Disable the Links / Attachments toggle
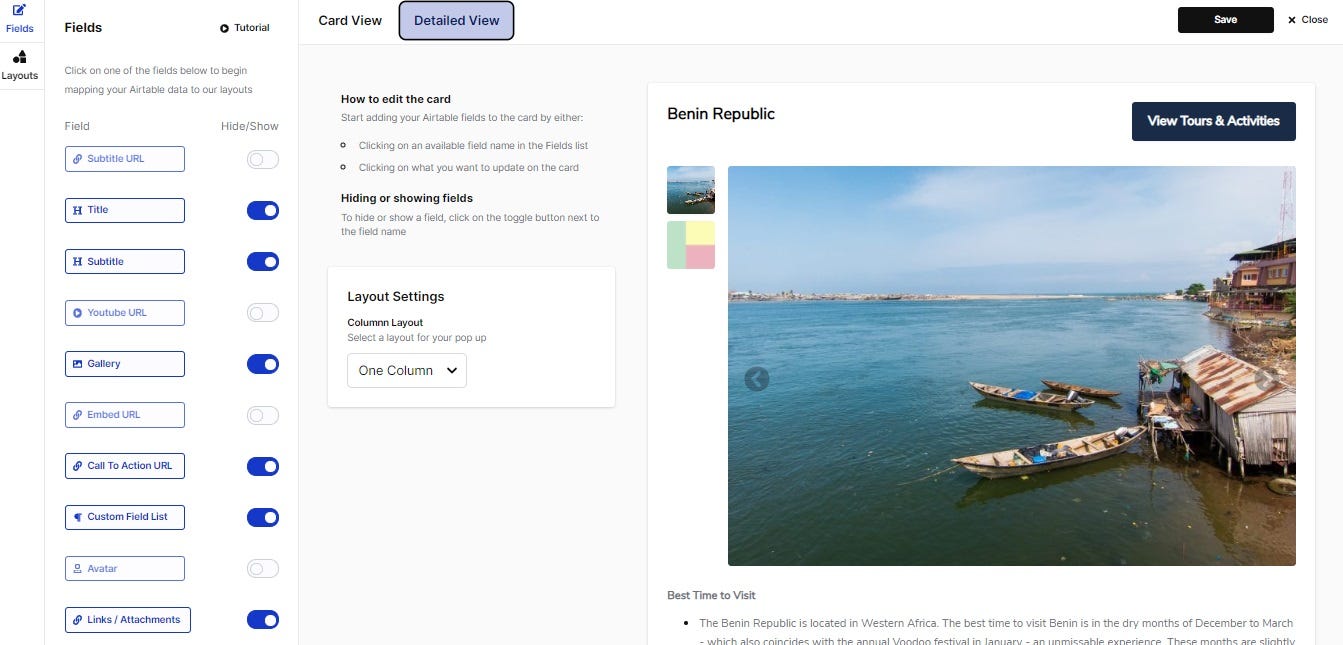This screenshot has height=645, width=1343. click(x=263, y=620)
